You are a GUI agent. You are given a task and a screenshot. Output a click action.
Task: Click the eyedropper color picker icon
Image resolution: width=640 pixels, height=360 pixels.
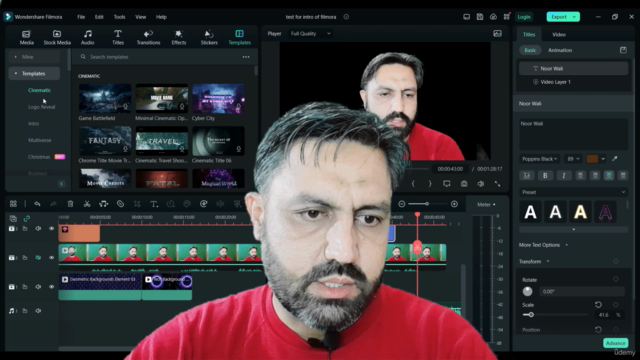(615, 159)
